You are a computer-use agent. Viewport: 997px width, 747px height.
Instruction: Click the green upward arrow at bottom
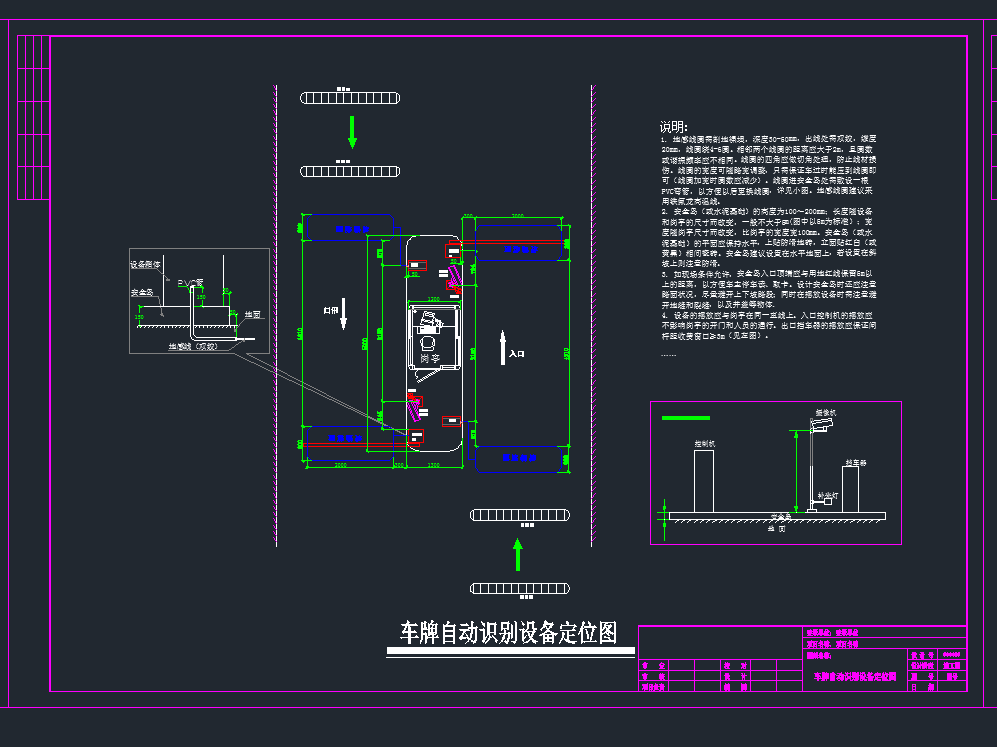(518, 554)
